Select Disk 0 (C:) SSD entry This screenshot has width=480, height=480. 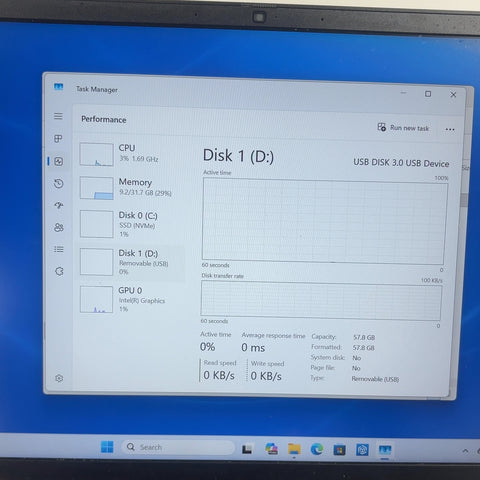click(132, 224)
